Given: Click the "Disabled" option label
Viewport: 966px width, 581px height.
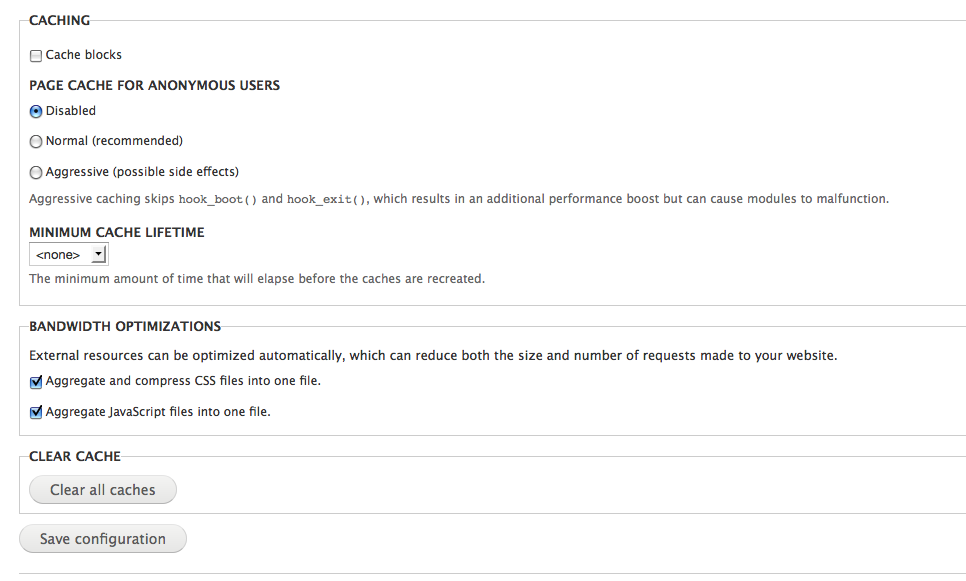Looking at the screenshot, I should [x=71, y=111].
